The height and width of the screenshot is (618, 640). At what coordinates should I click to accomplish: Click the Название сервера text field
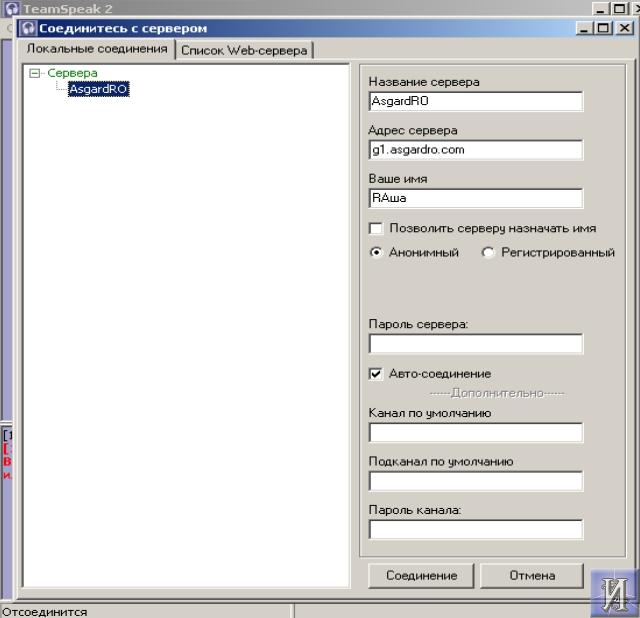[475, 101]
